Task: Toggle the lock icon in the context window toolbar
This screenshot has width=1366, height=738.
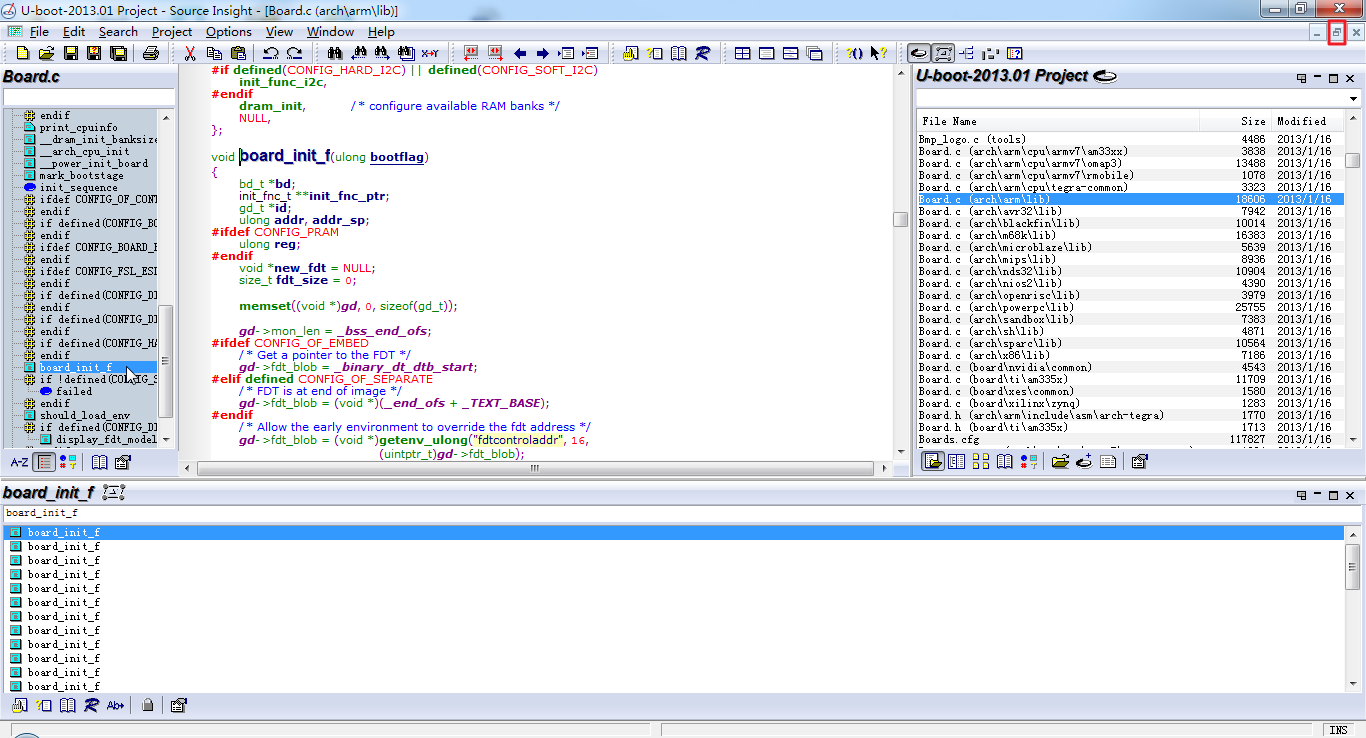Action: coord(148,705)
